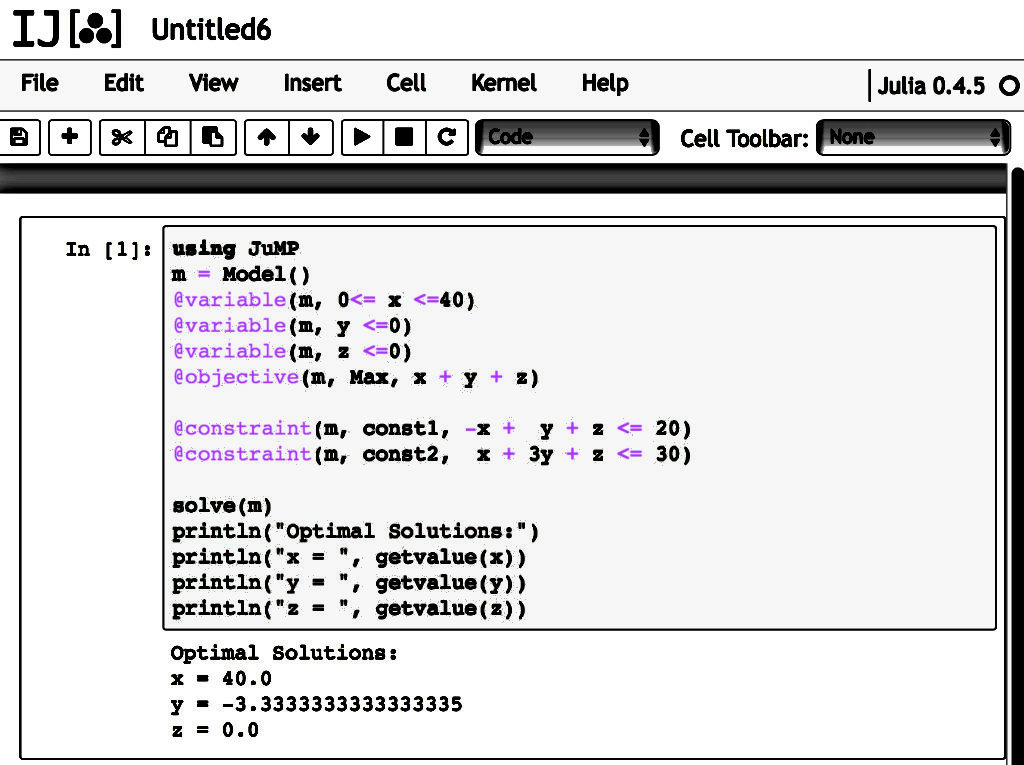Viewport: 1024px width, 765px height.
Task: Check the kernel status indicator circle
Action: point(1010,87)
